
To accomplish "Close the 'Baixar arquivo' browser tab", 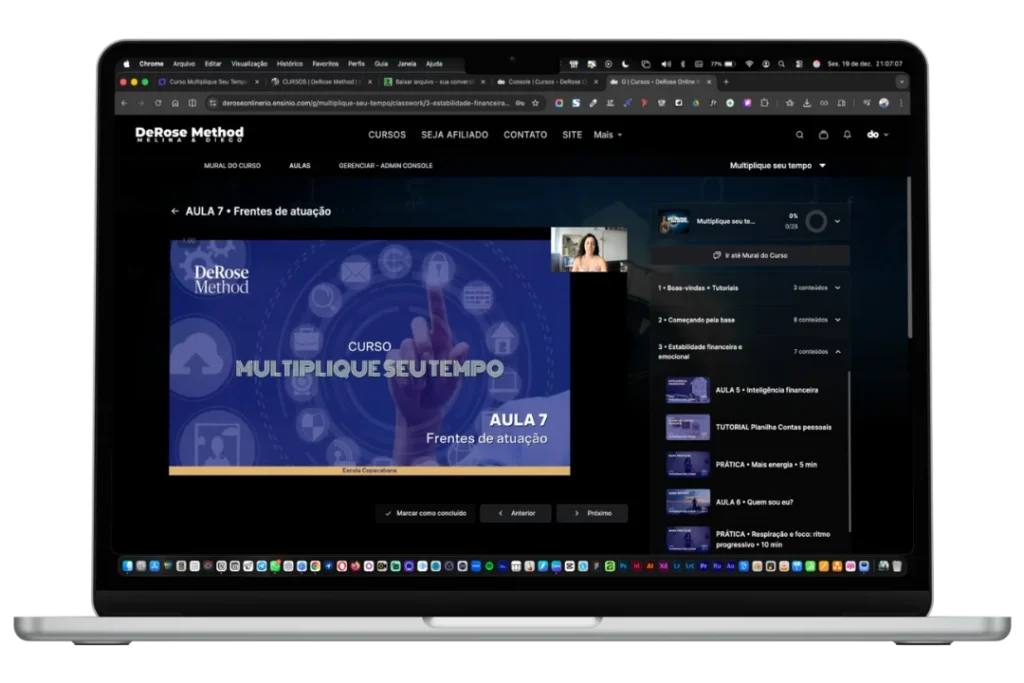I will (483, 82).
